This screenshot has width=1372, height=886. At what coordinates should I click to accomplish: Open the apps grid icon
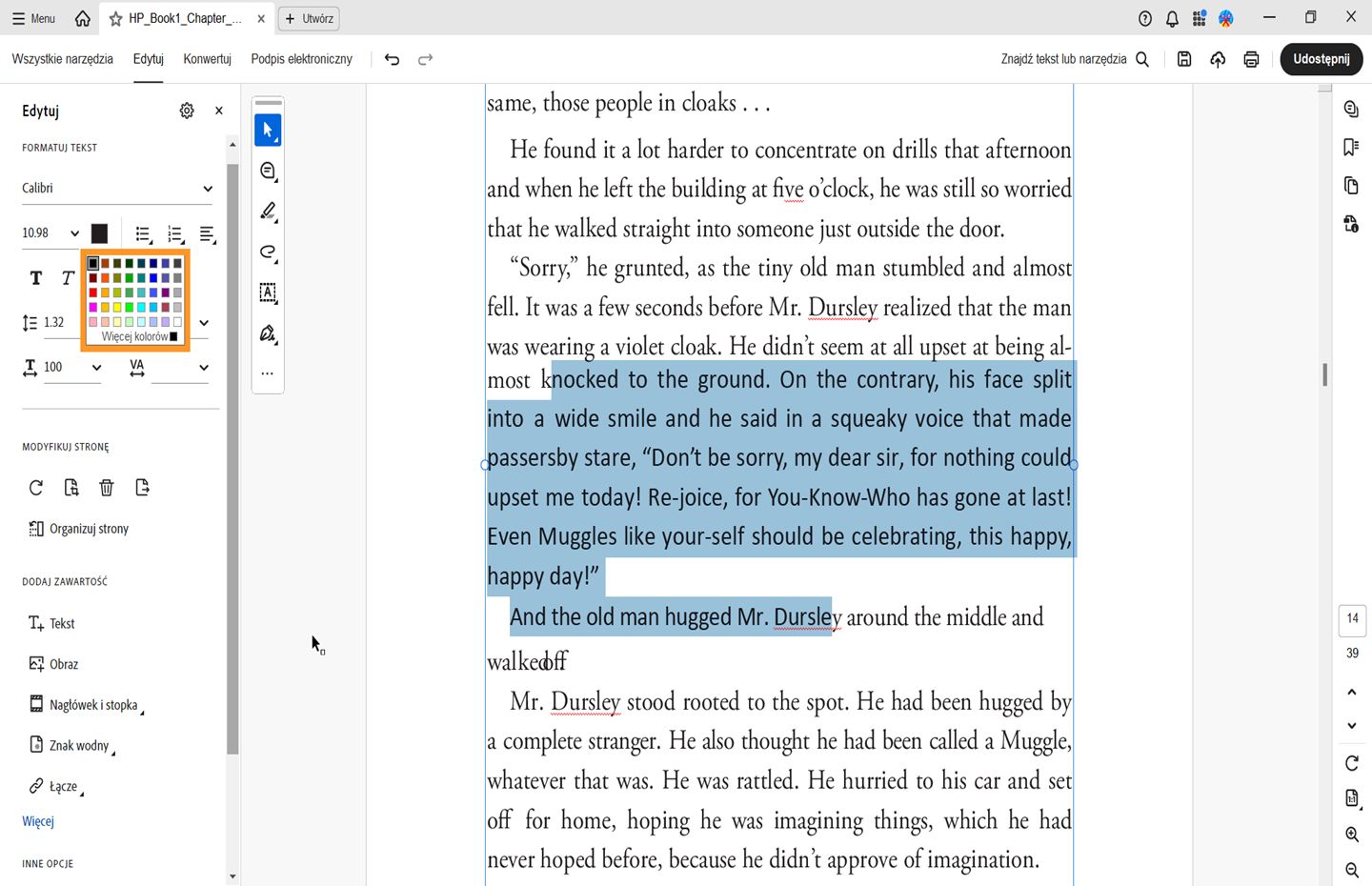point(1200,18)
